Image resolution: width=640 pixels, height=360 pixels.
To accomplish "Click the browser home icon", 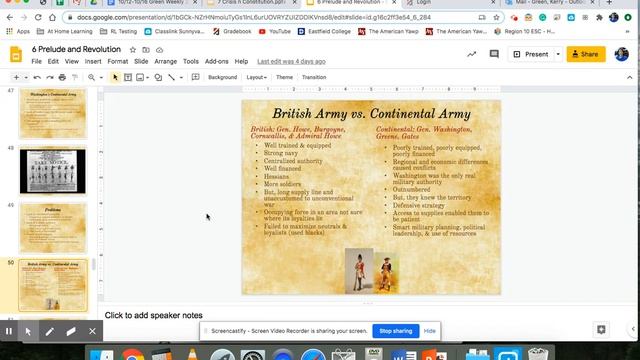I will [x=52, y=18].
